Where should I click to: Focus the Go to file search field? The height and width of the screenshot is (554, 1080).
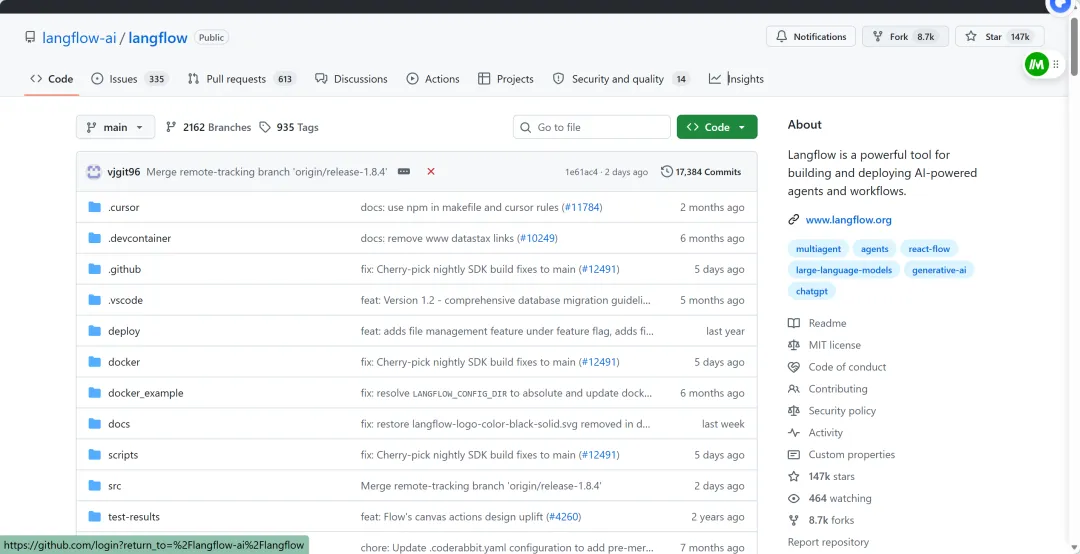tap(592, 127)
